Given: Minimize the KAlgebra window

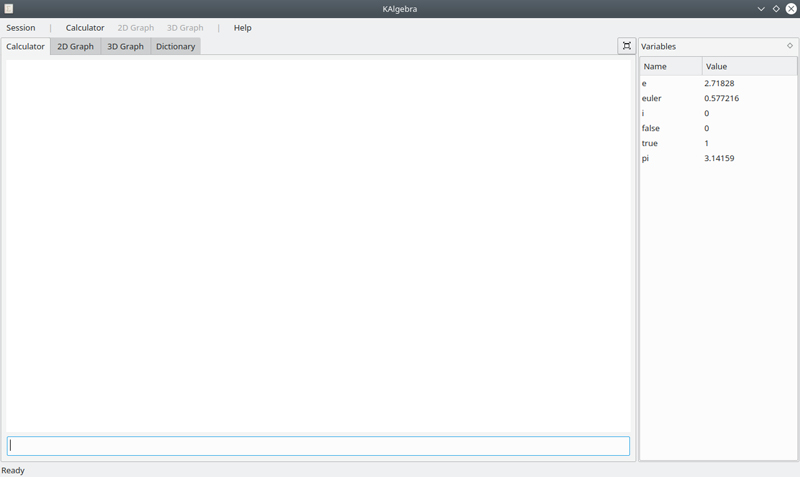Looking at the screenshot, I should 761,9.
